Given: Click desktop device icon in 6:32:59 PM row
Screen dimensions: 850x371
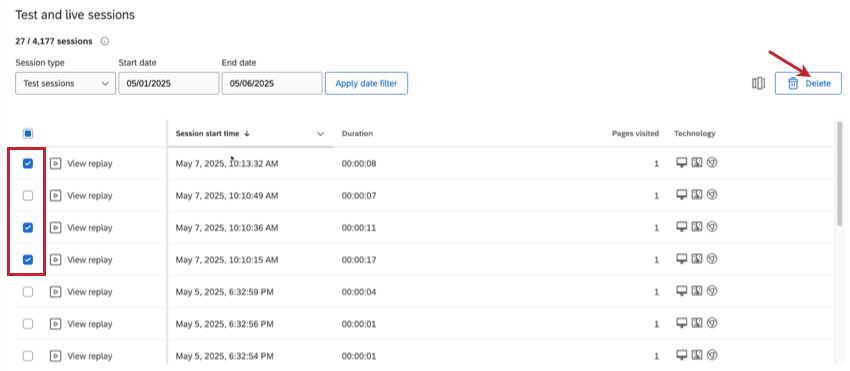Looking at the screenshot, I should [682, 291].
